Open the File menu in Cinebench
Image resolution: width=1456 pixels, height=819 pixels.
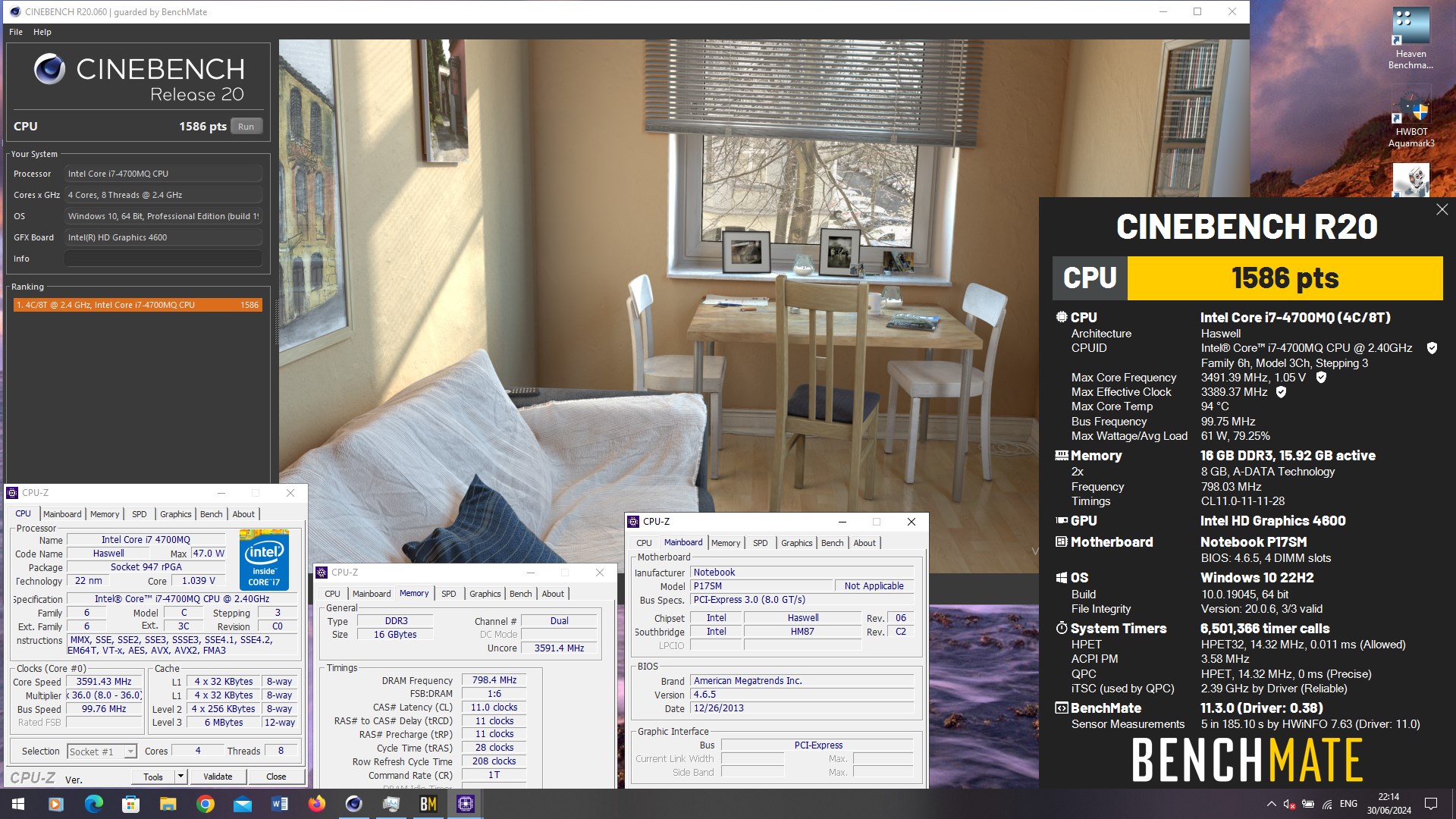(x=16, y=32)
